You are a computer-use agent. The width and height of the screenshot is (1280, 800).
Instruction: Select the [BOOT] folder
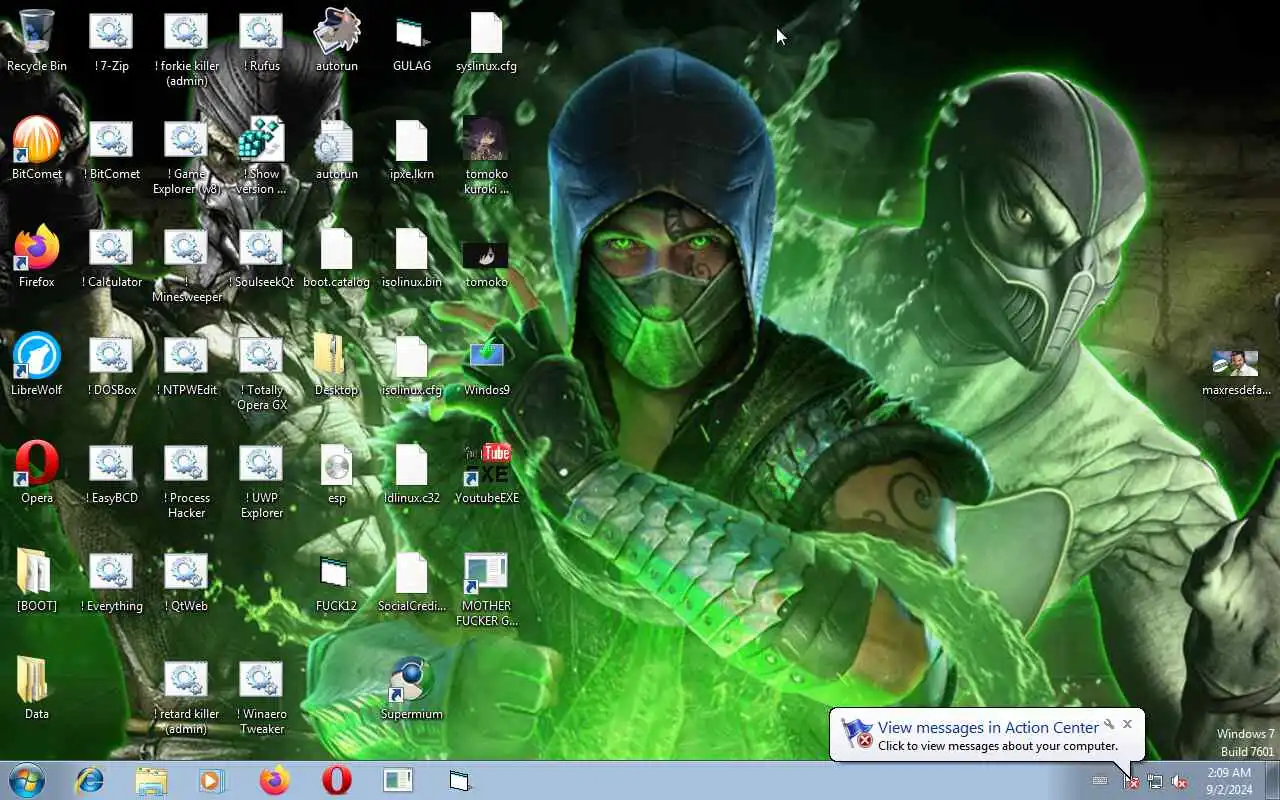point(37,581)
